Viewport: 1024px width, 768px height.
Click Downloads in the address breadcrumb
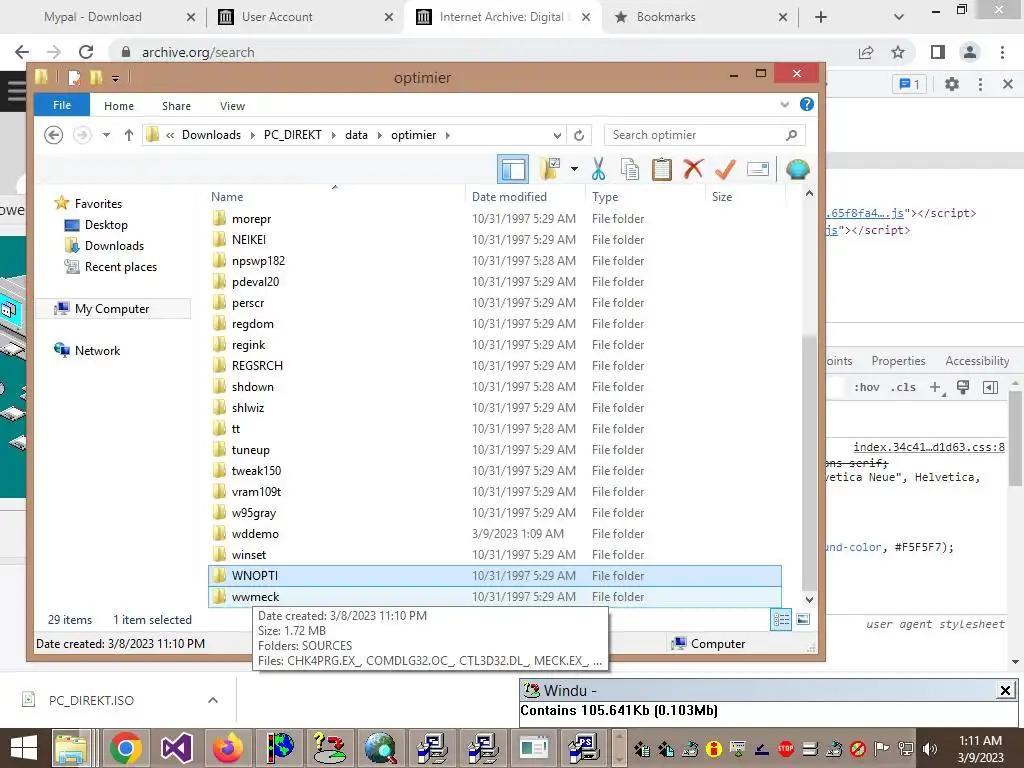click(x=211, y=135)
